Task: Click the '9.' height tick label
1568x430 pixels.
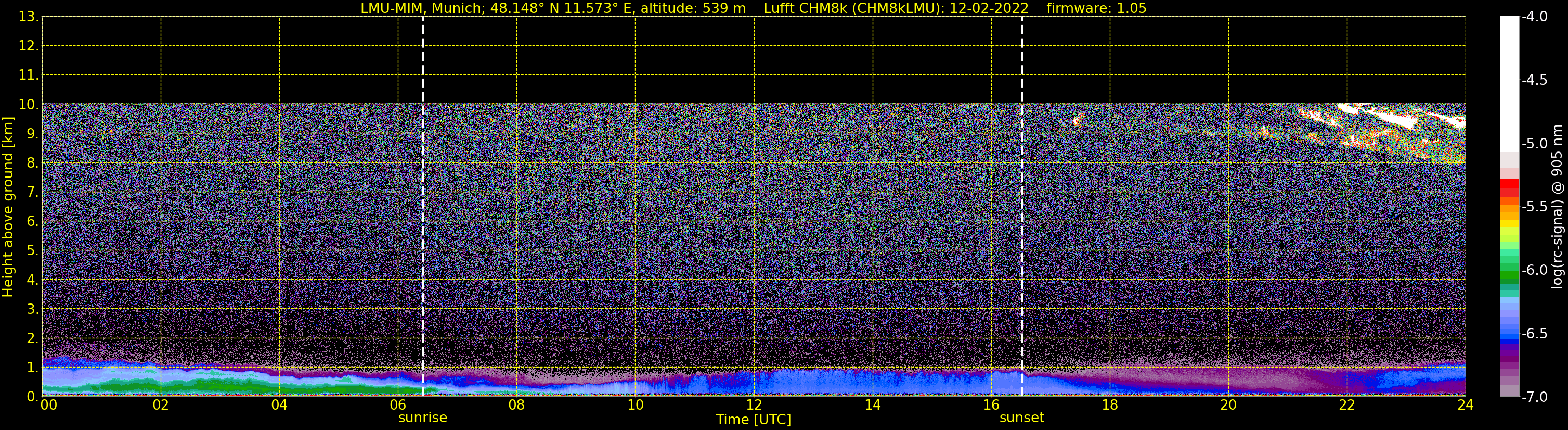Action: click(32, 134)
